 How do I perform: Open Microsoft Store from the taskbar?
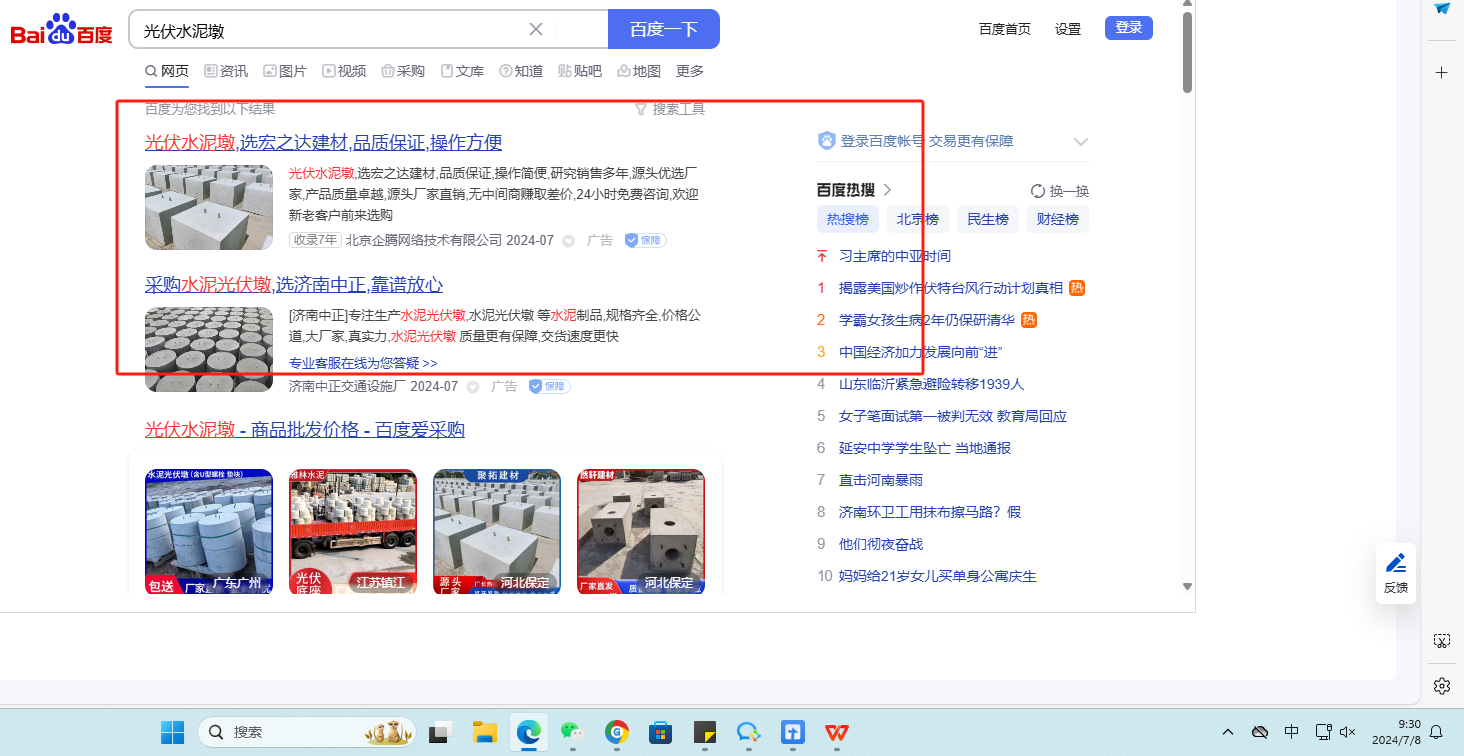(x=660, y=733)
